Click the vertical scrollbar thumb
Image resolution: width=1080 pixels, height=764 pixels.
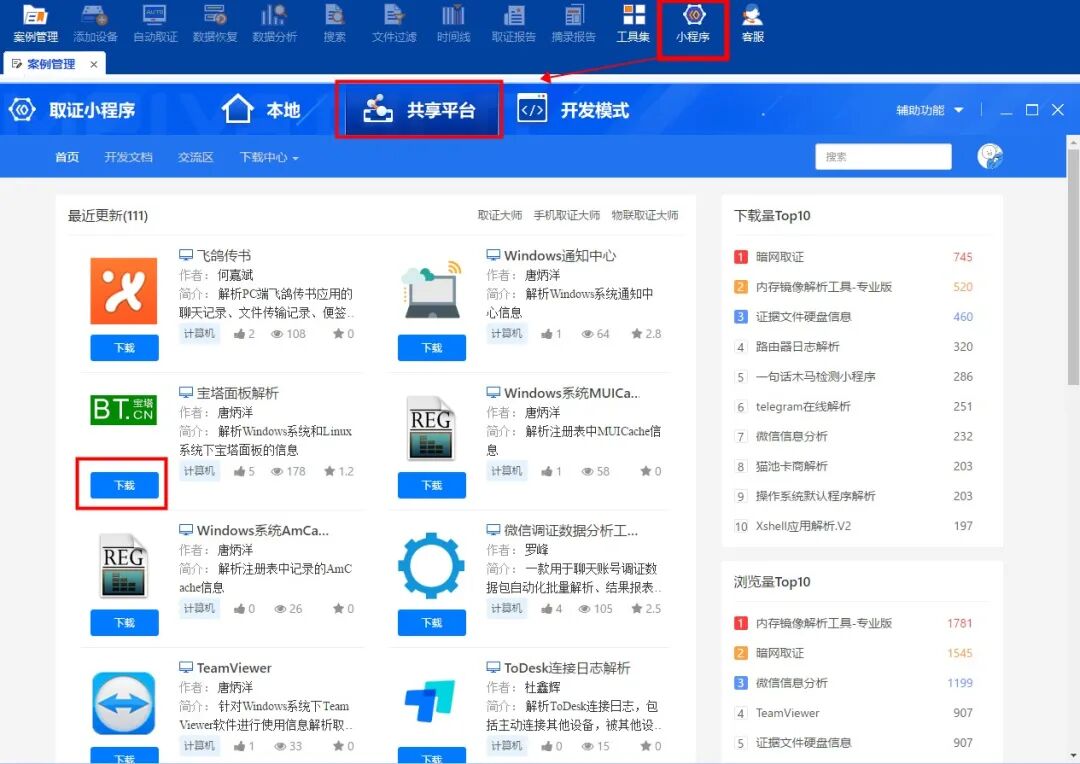click(x=1073, y=265)
